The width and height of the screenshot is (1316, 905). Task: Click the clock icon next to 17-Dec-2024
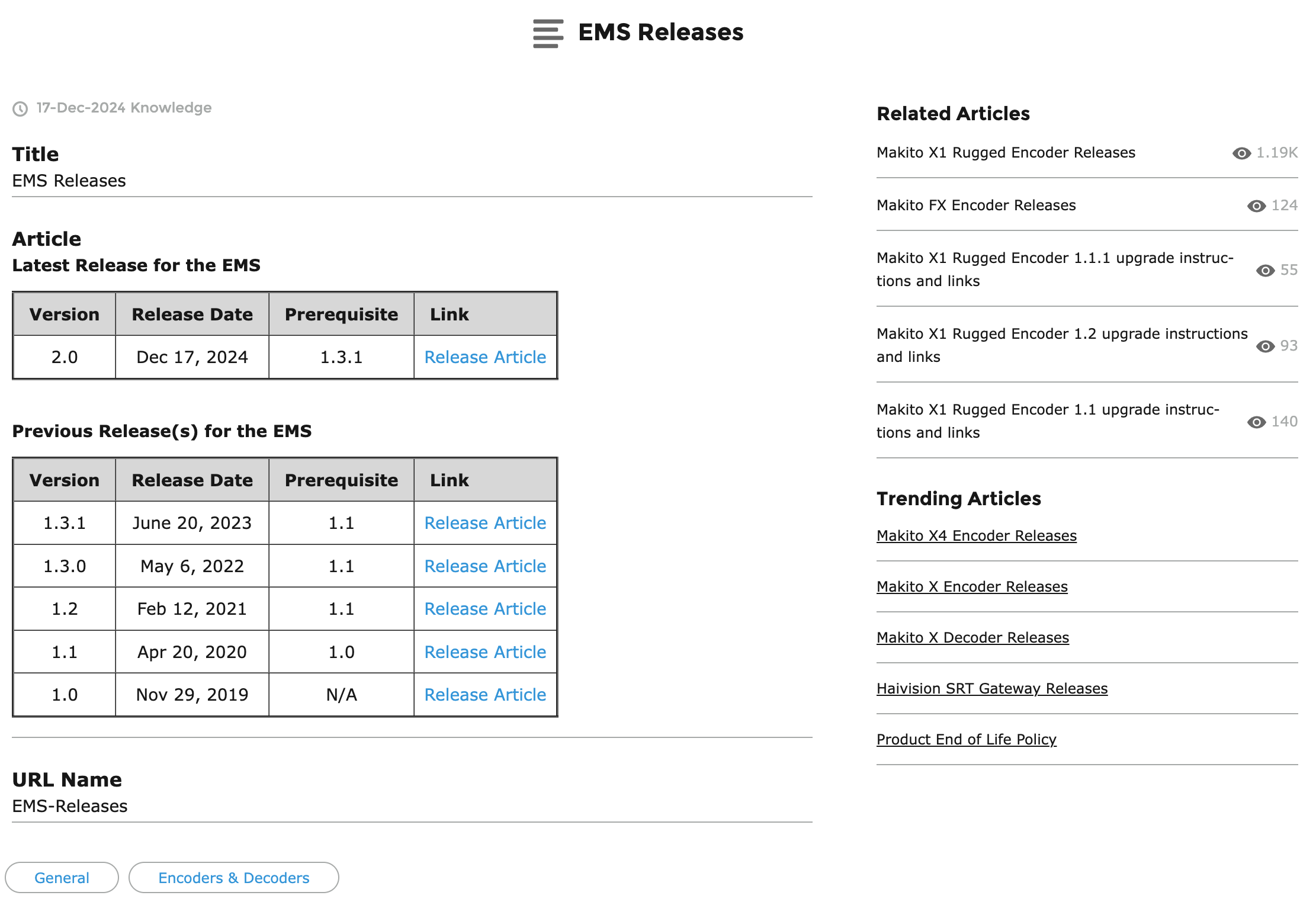(x=20, y=108)
